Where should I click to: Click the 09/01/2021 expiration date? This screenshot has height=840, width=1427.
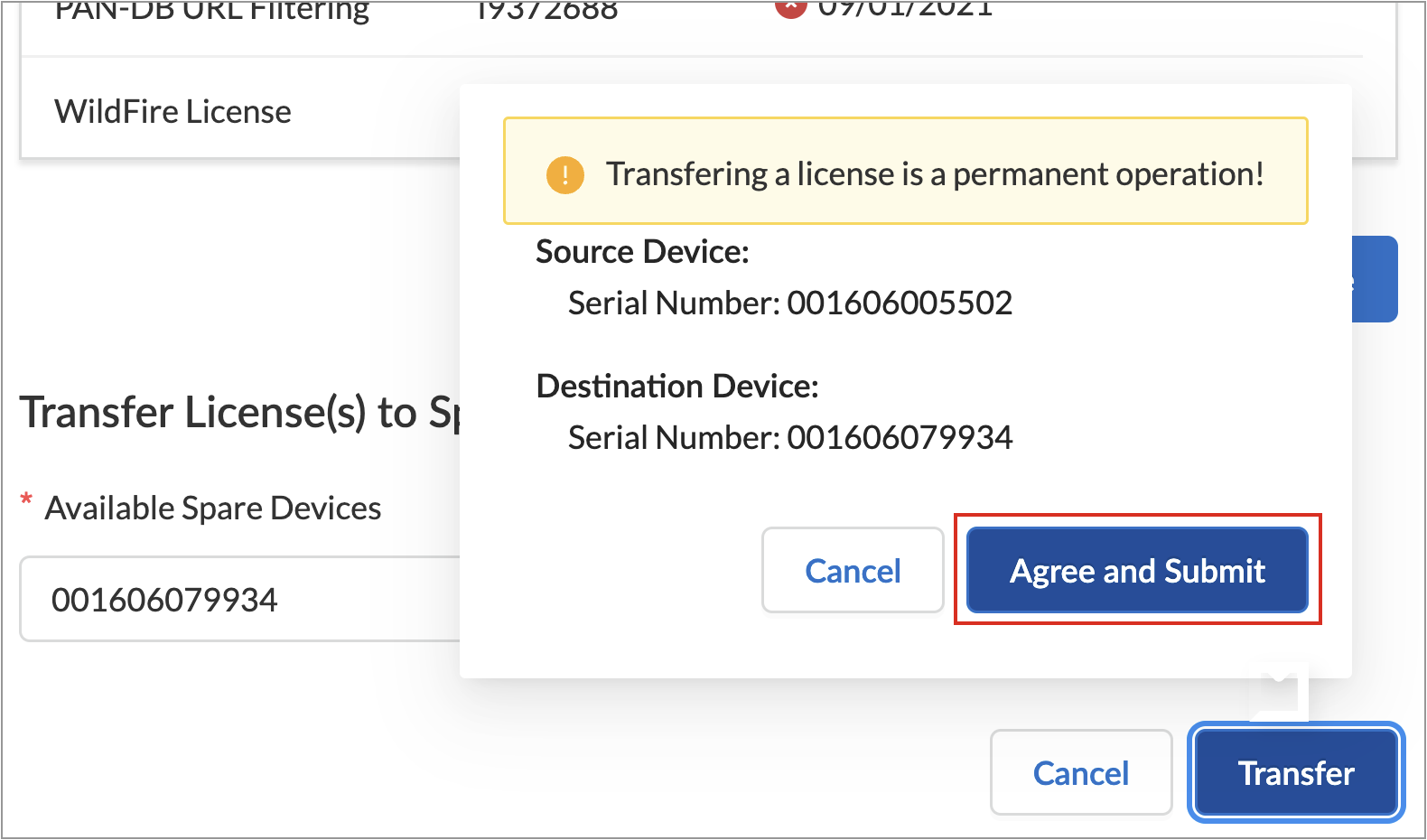(x=905, y=9)
